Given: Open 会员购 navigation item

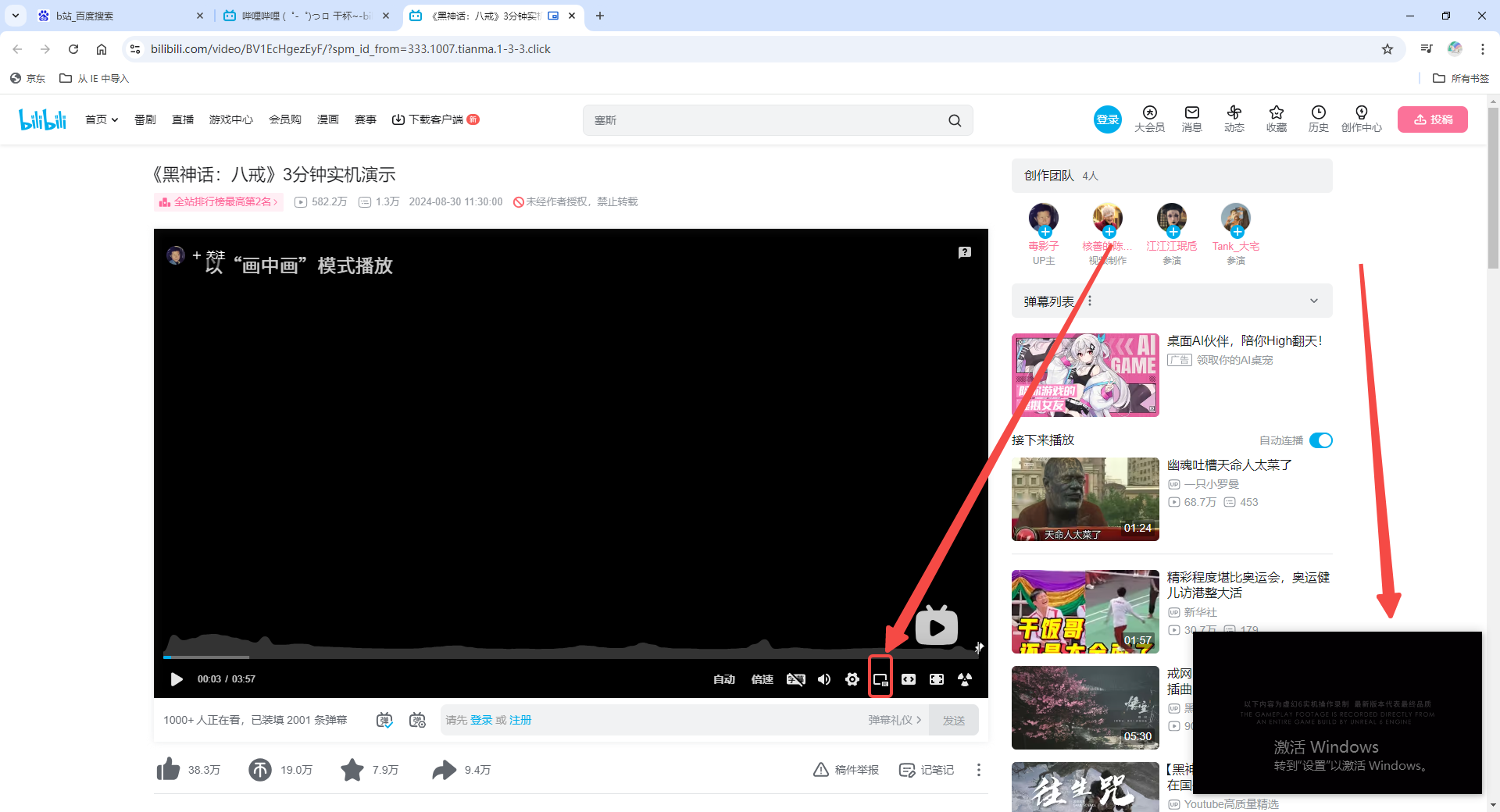Looking at the screenshot, I should click(285, 119).
